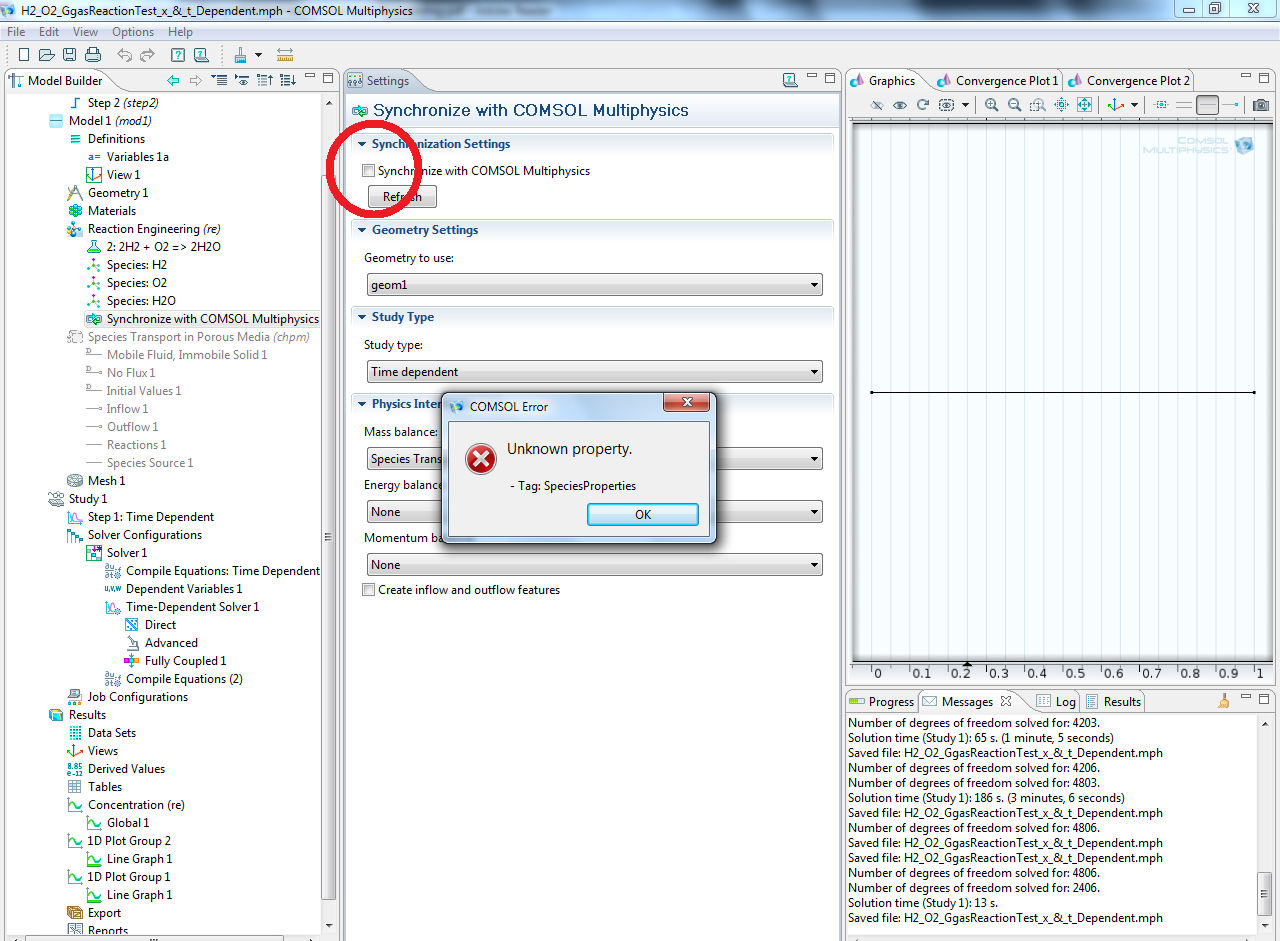Collapse the Synchronization Settings section
The image size is (1280, 941).
pos(362,144)
